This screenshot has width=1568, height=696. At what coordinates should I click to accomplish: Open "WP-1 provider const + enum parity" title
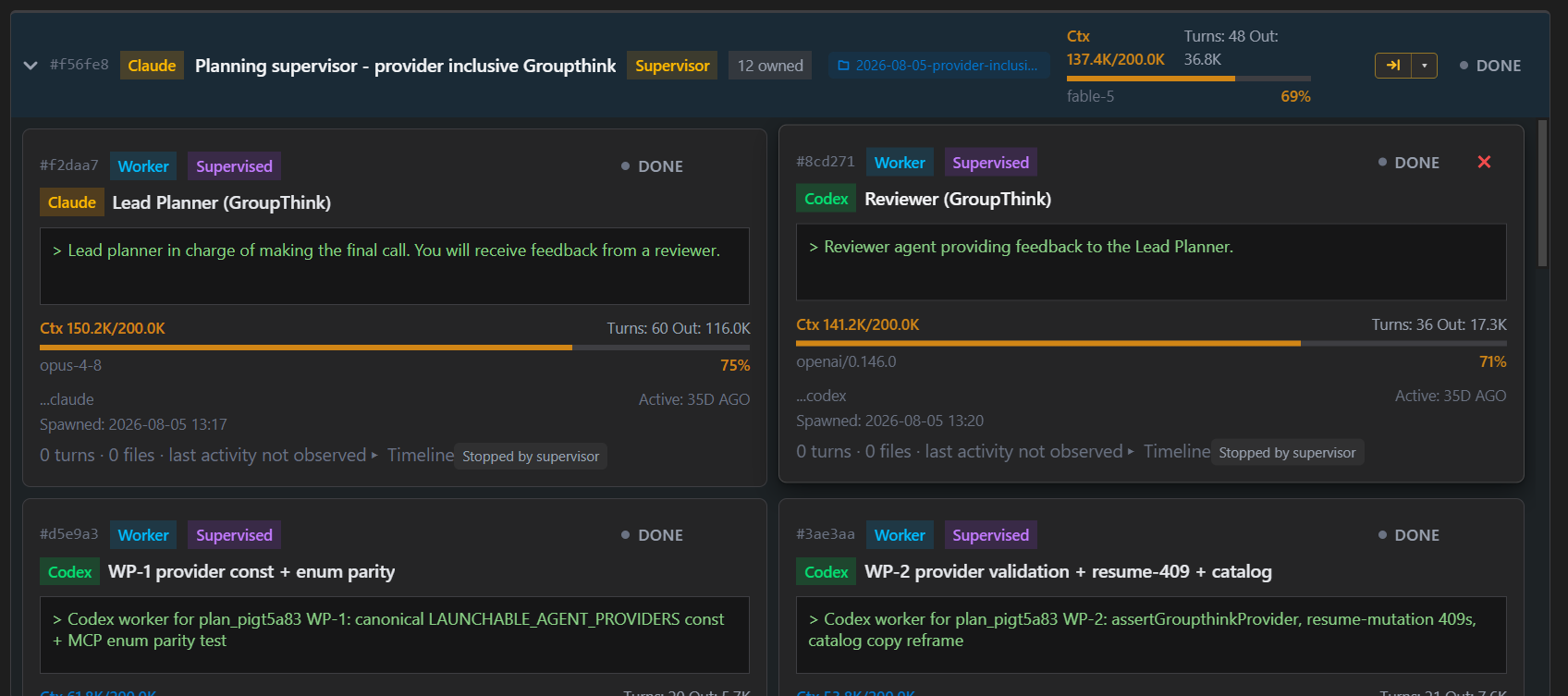click(x=251, y=572)
